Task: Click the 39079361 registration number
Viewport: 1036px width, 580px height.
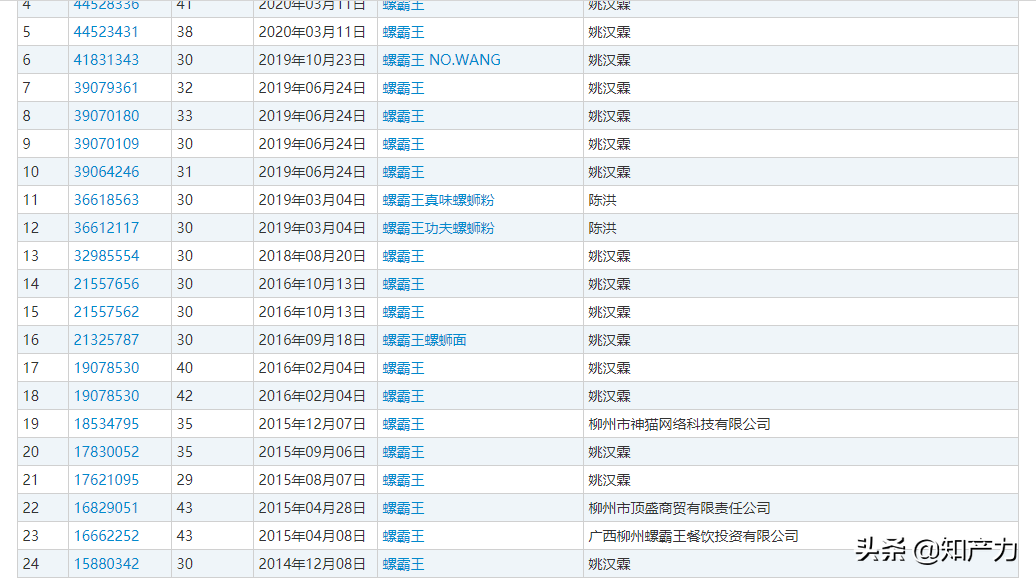Action: pos(106,88)
